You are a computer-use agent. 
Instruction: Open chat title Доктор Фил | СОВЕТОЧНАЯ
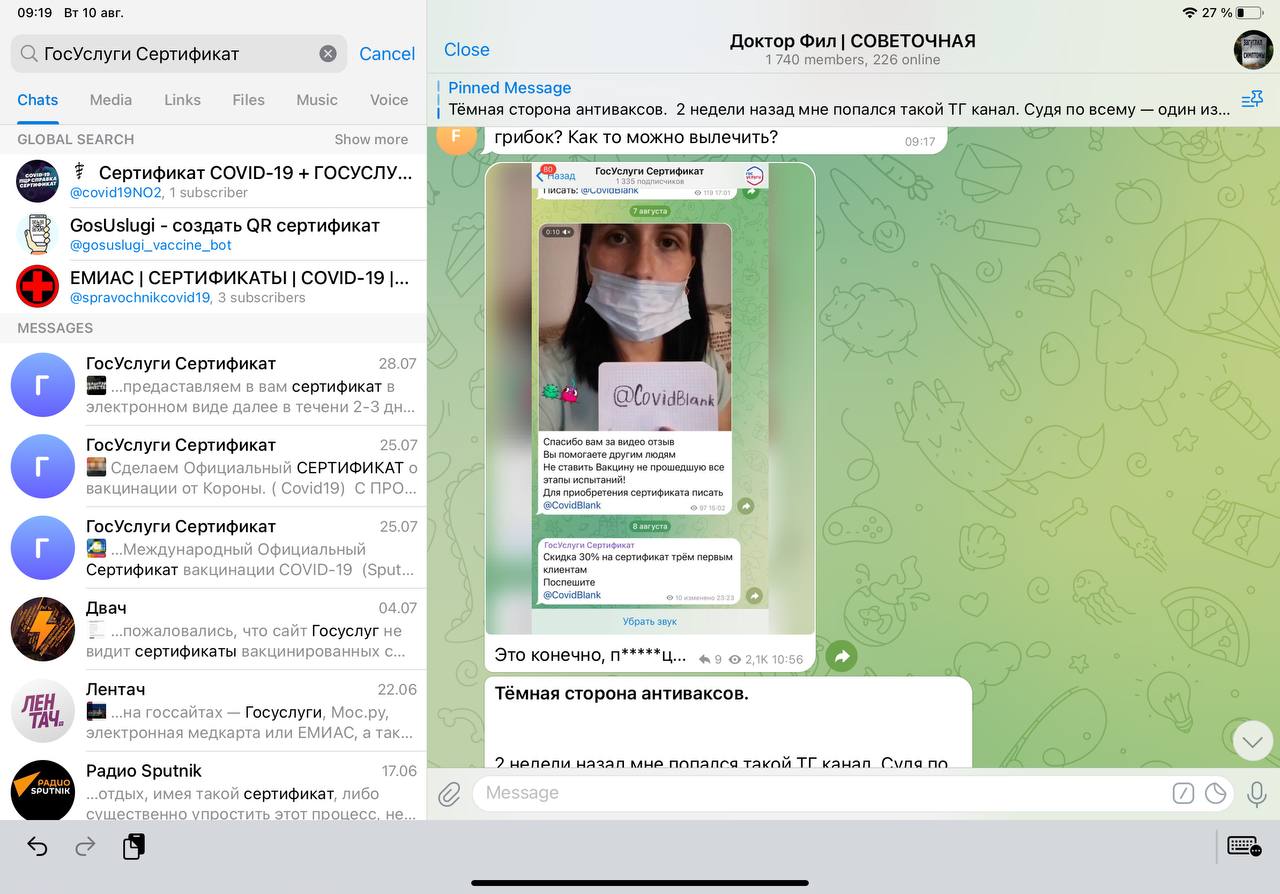[x=852, y=41]
